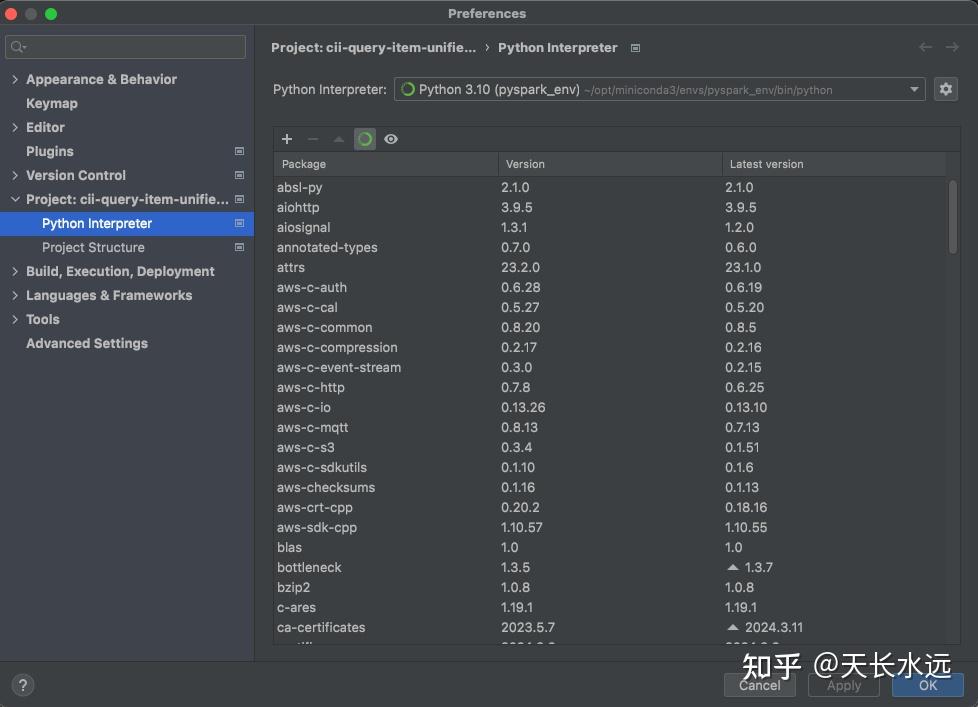978x707 pixels.
Task: Click the settings indicator beside Plugins
Action: click(239, 151)
